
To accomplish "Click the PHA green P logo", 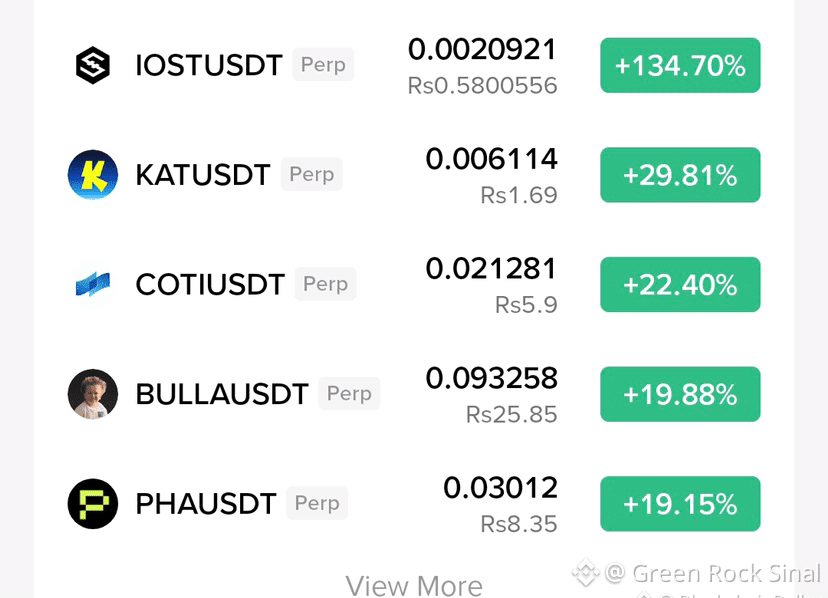I will [93, 503].
